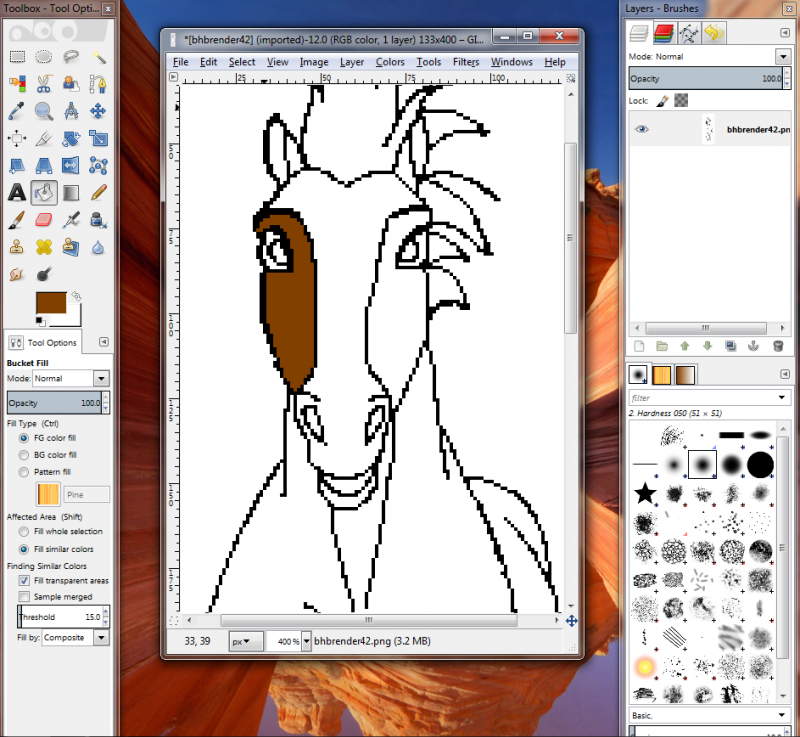Open the Layer menu
Viewport: 800px width, 737px height.
(352, 62)
